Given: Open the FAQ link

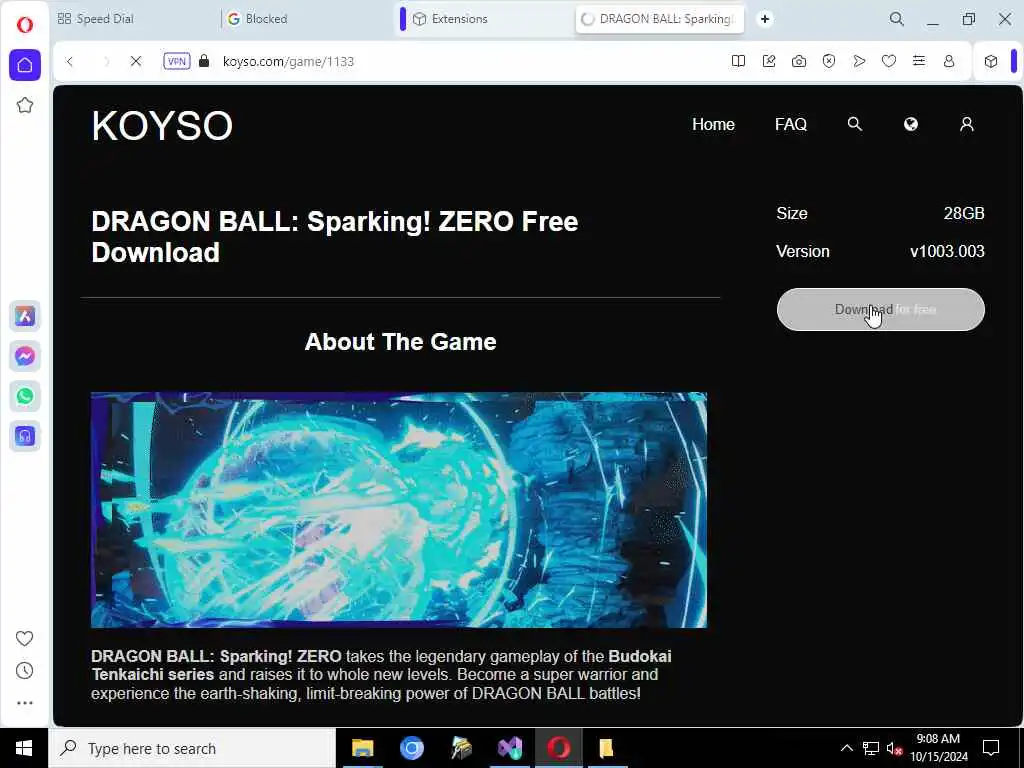Looking at the screenshot, I should pyautogui.click(x=791, y=124).
